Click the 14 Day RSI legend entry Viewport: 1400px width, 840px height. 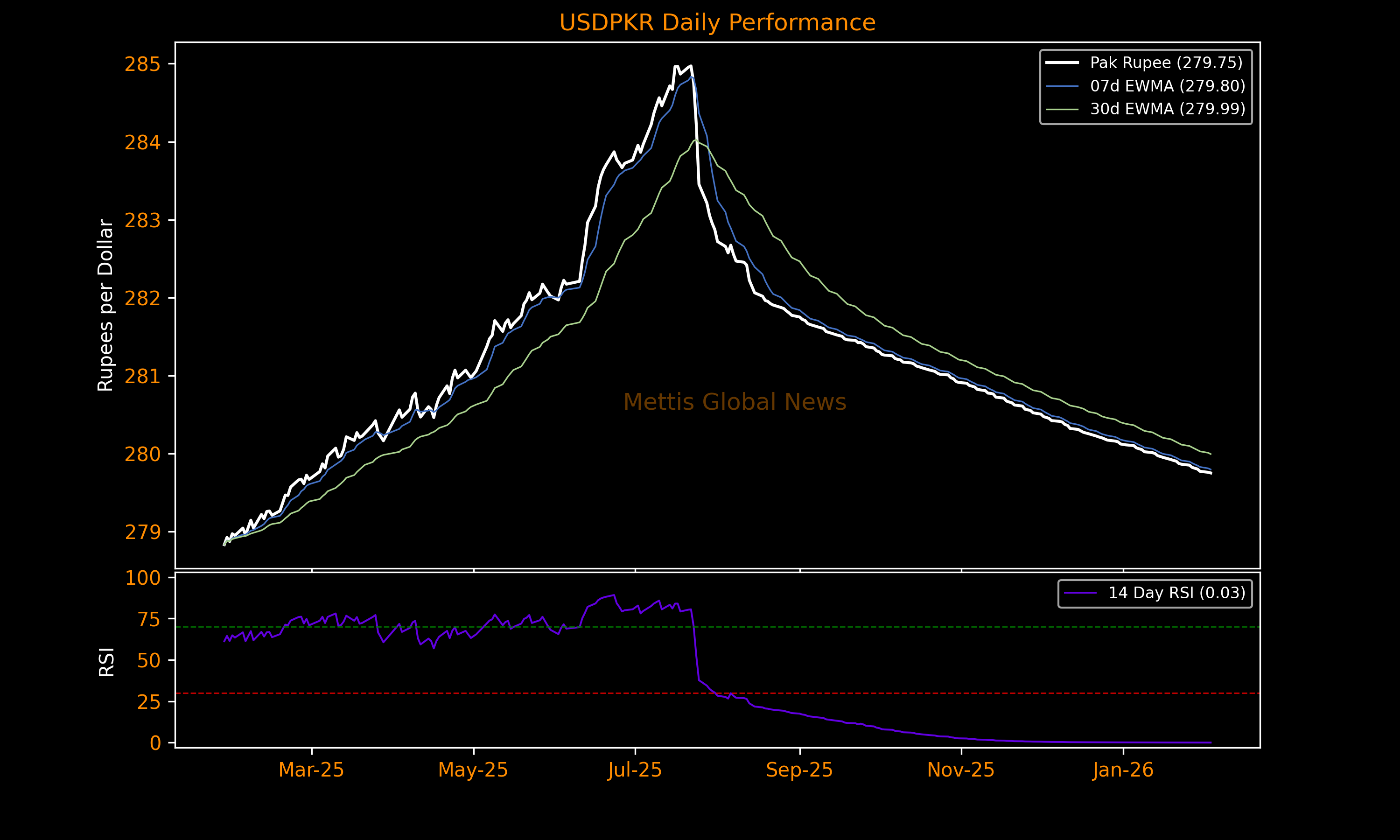point(1176,593)
